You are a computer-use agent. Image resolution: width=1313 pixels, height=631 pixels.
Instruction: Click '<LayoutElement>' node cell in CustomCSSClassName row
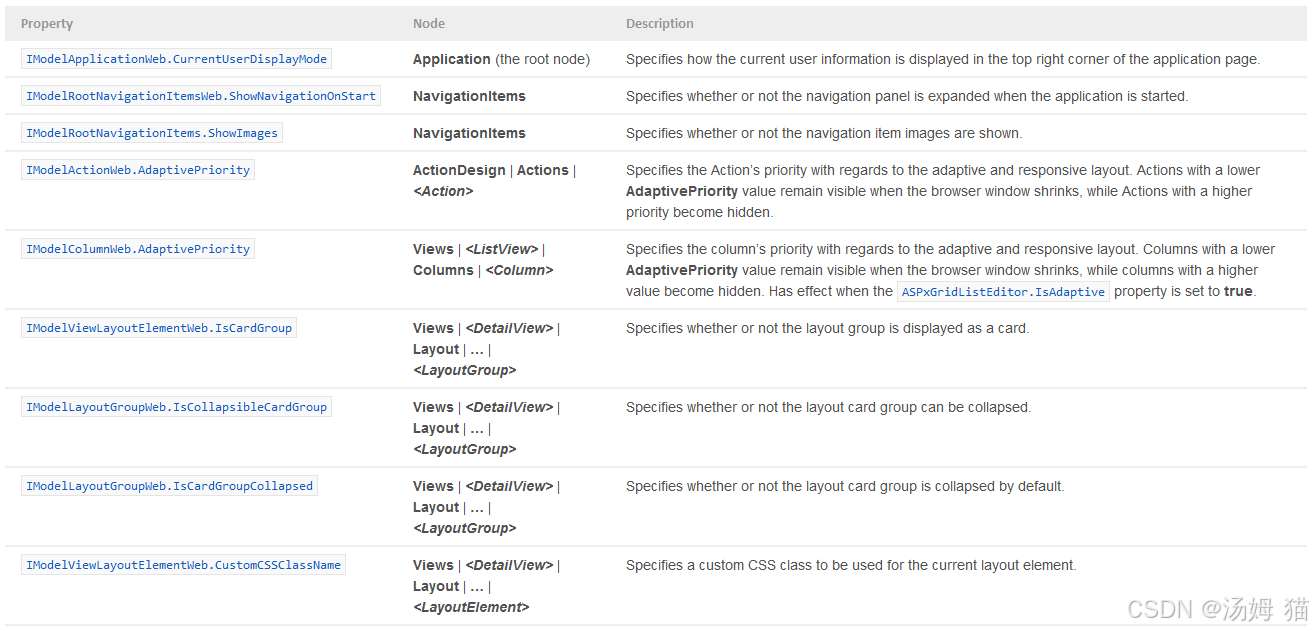486,586
